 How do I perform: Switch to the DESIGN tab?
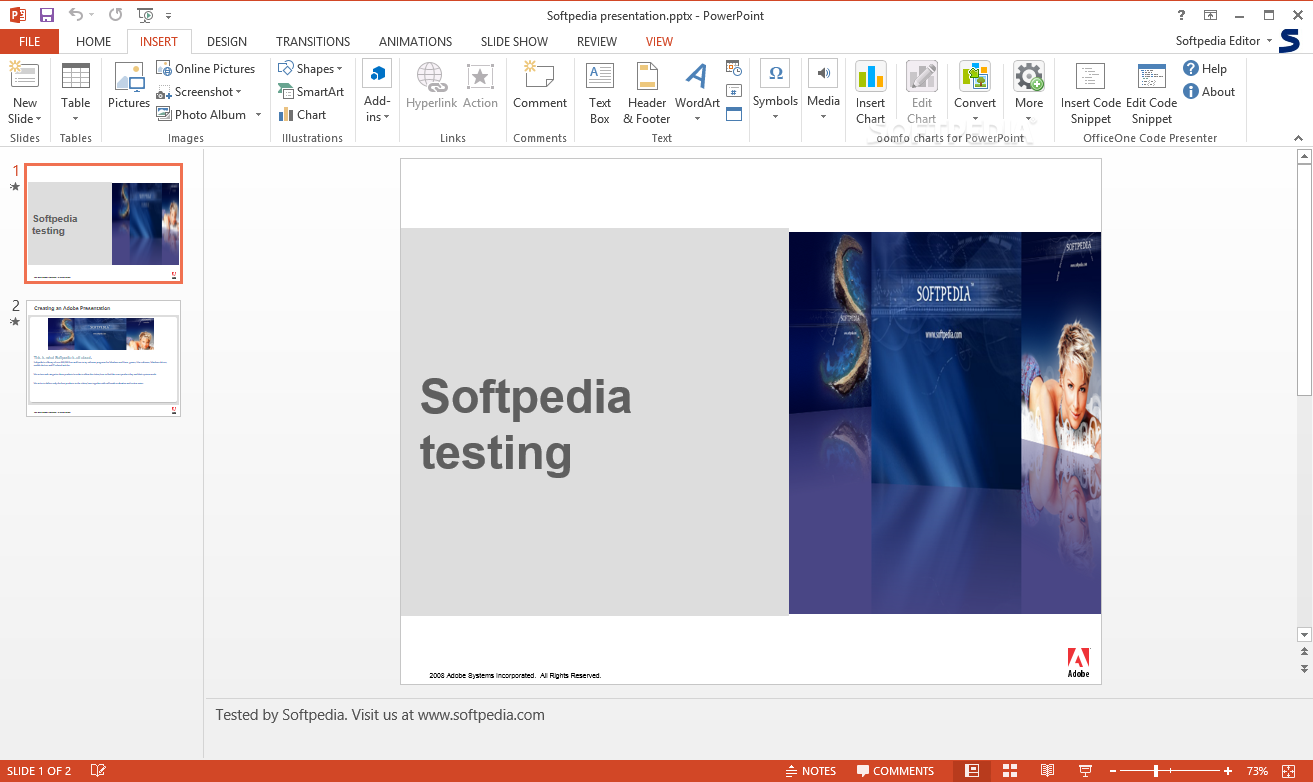click(227, 42)
